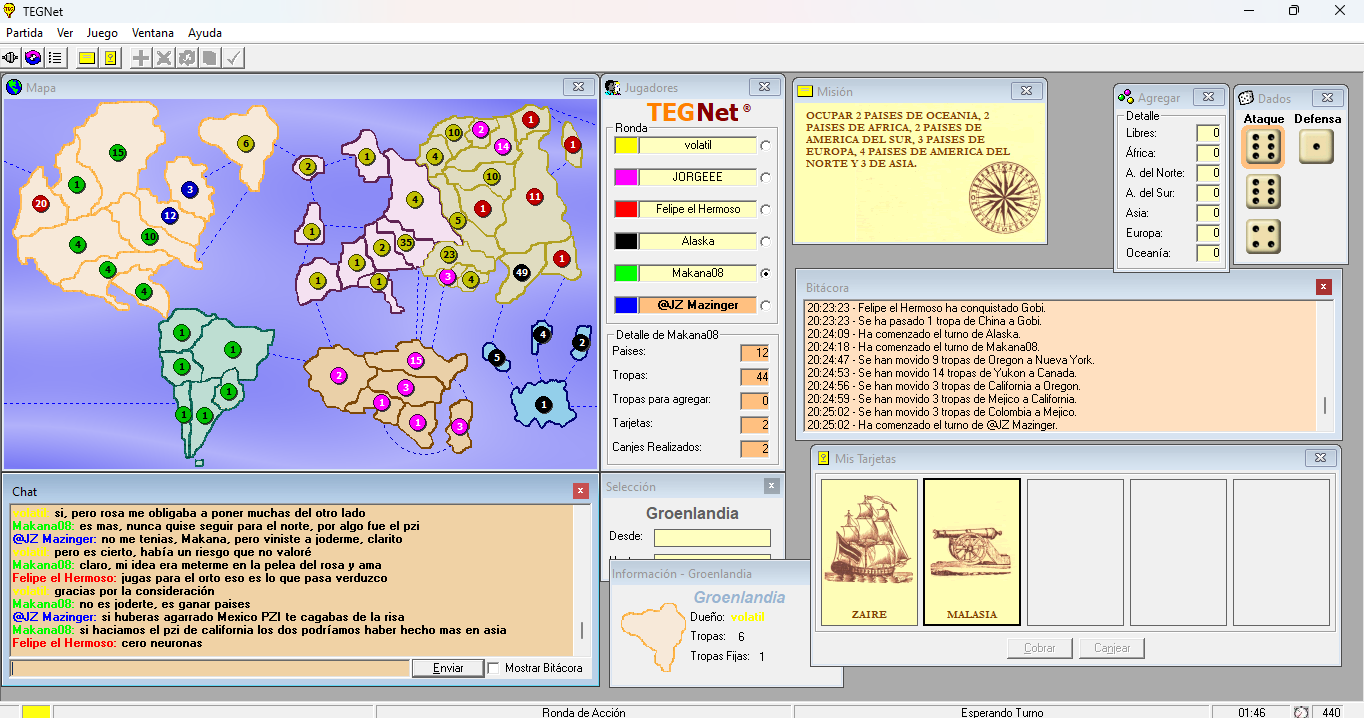Click the greyed X toolbar icon

click(164, 58)
